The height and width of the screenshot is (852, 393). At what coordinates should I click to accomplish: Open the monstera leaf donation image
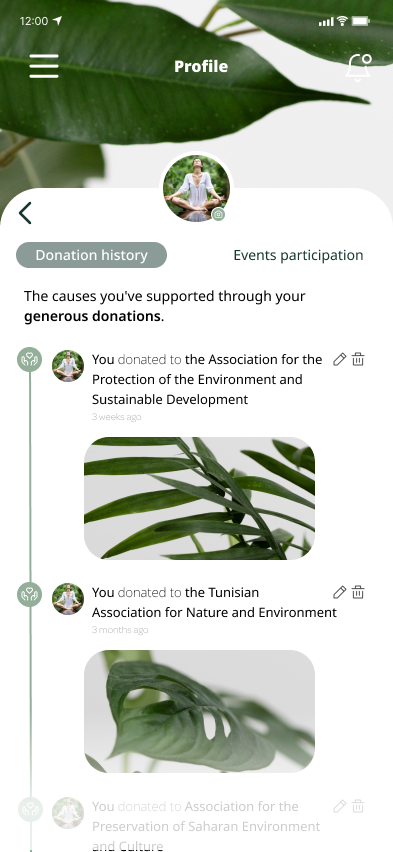coord(199,711)
